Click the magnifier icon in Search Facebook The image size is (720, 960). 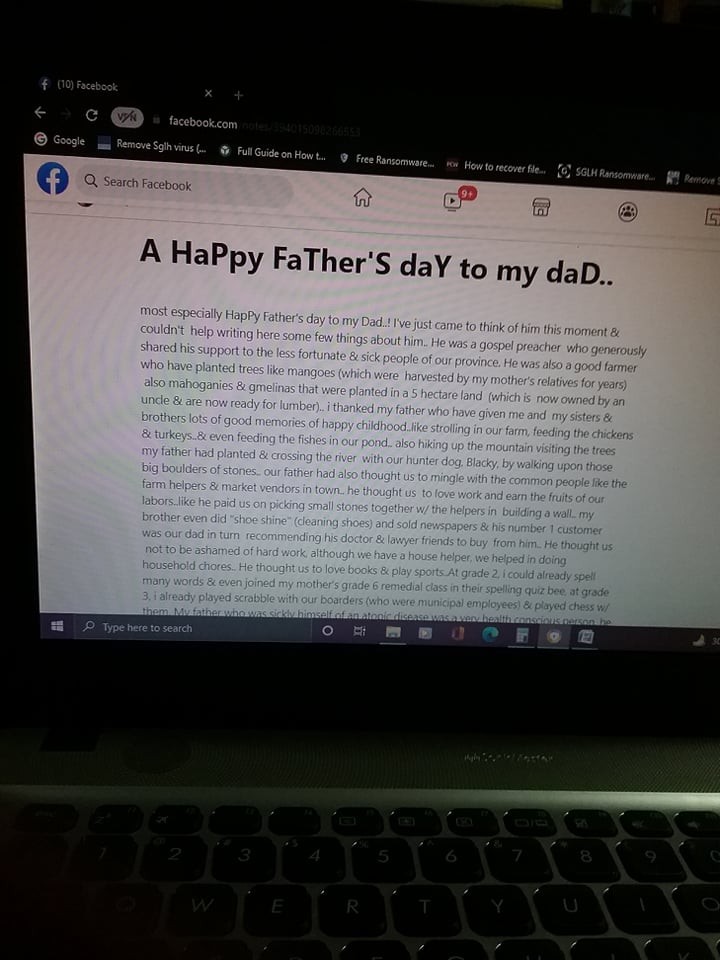(x=91, y=180)
